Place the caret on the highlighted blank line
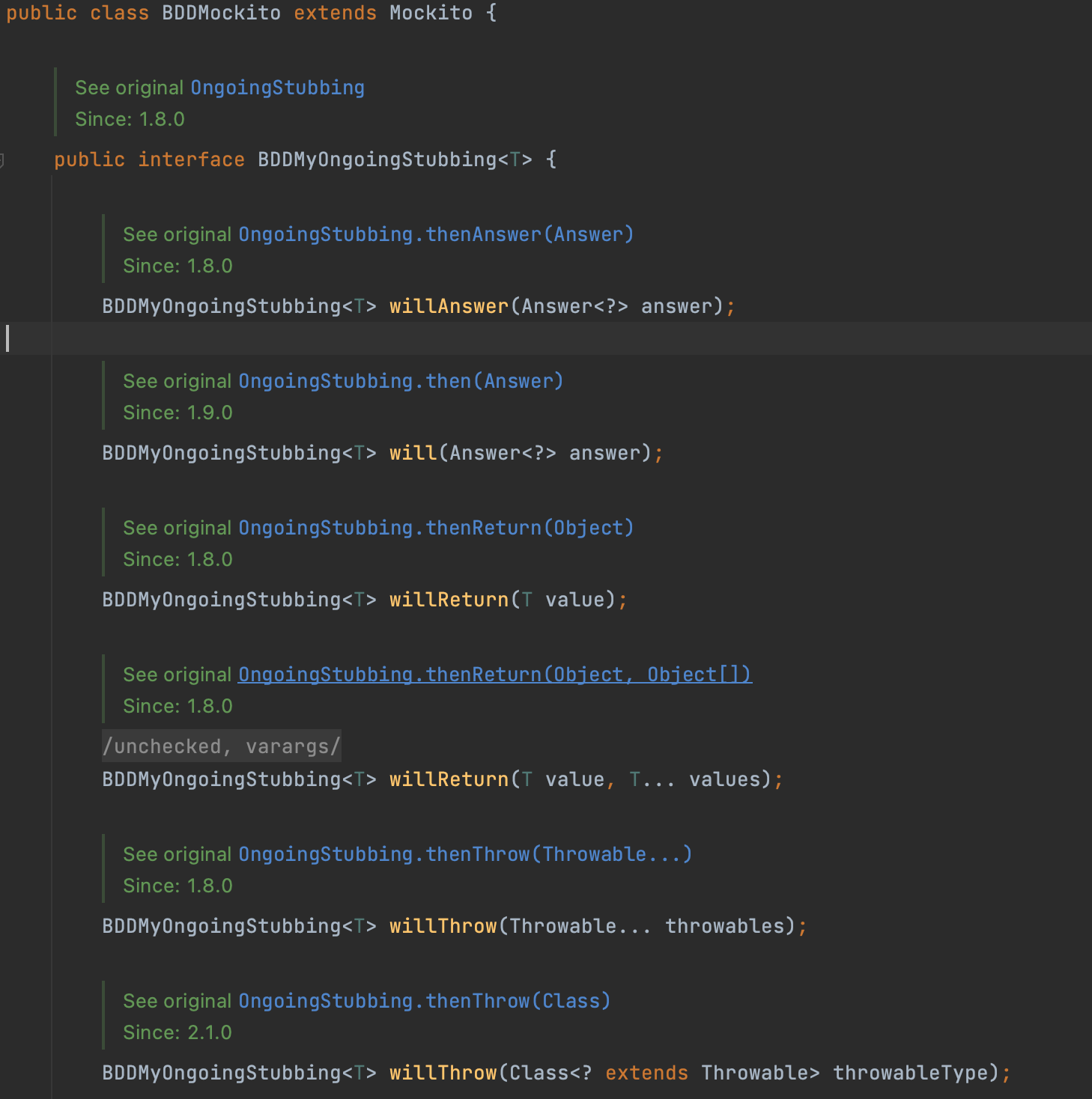The width and height of the screenshot is (1092, 1099). tap(546, 338)
